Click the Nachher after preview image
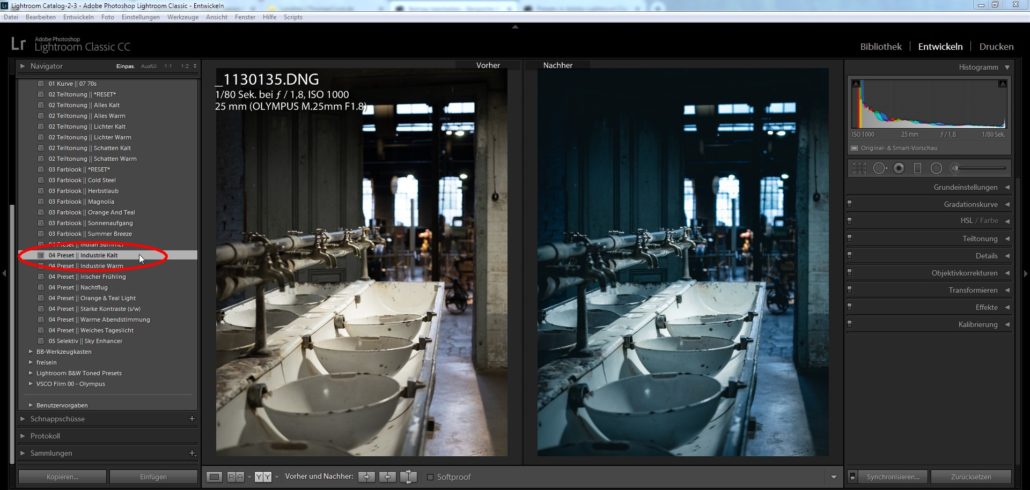The width and height of the screenshot is (1030, 490). click(x=683, y=261)
